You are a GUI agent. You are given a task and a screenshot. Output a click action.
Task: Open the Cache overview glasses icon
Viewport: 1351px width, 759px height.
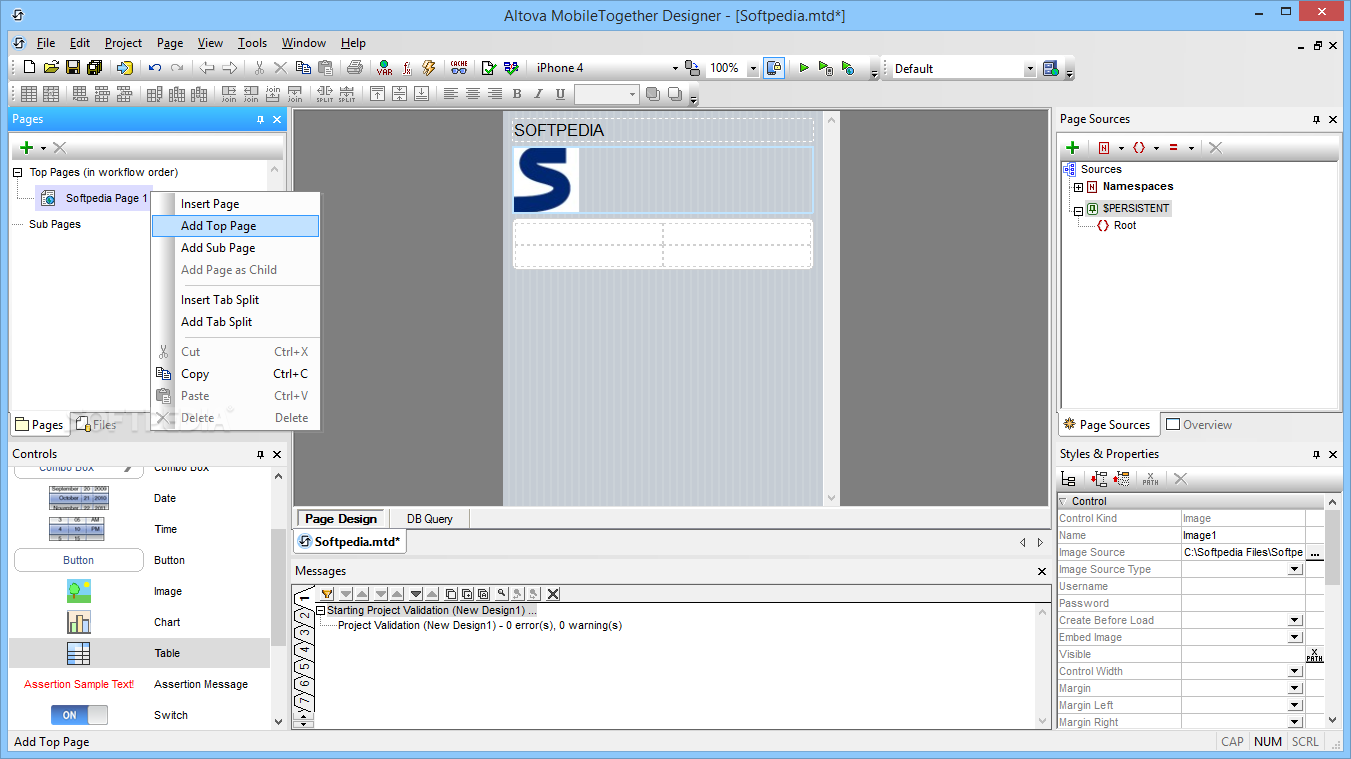(x=459, y=68)
